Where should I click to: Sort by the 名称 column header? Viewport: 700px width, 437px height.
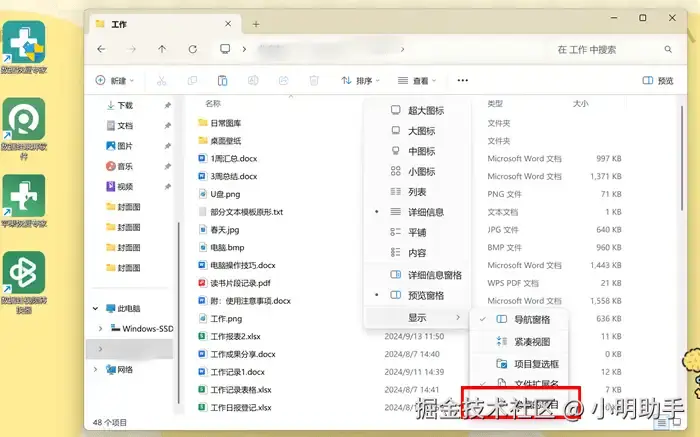(213, 104)
